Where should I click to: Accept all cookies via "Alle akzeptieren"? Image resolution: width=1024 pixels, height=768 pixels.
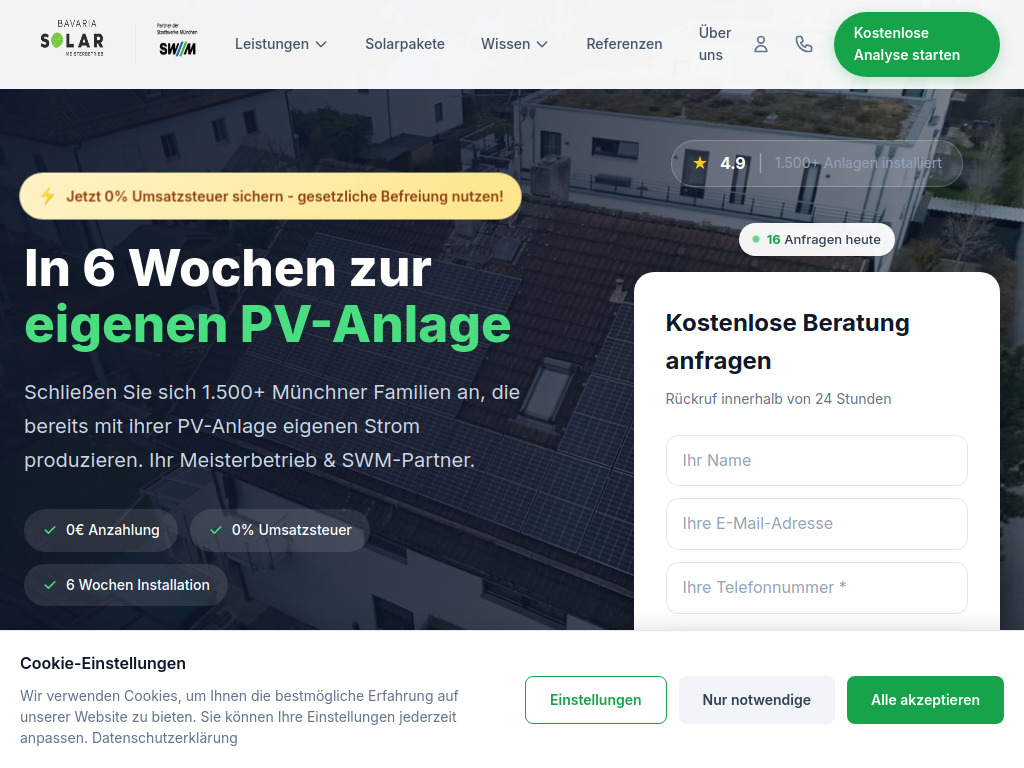pyautogui.click(x=925, y=700)
